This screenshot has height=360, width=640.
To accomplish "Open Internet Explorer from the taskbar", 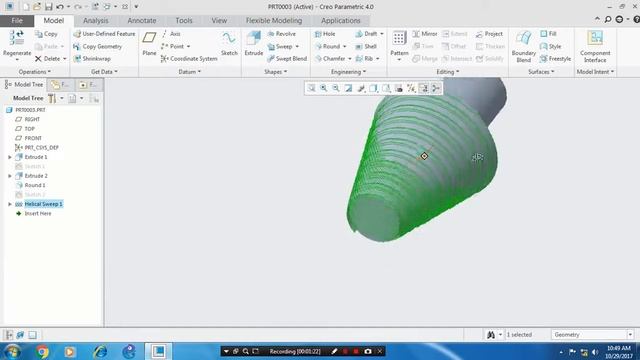I will click(100, 351).
